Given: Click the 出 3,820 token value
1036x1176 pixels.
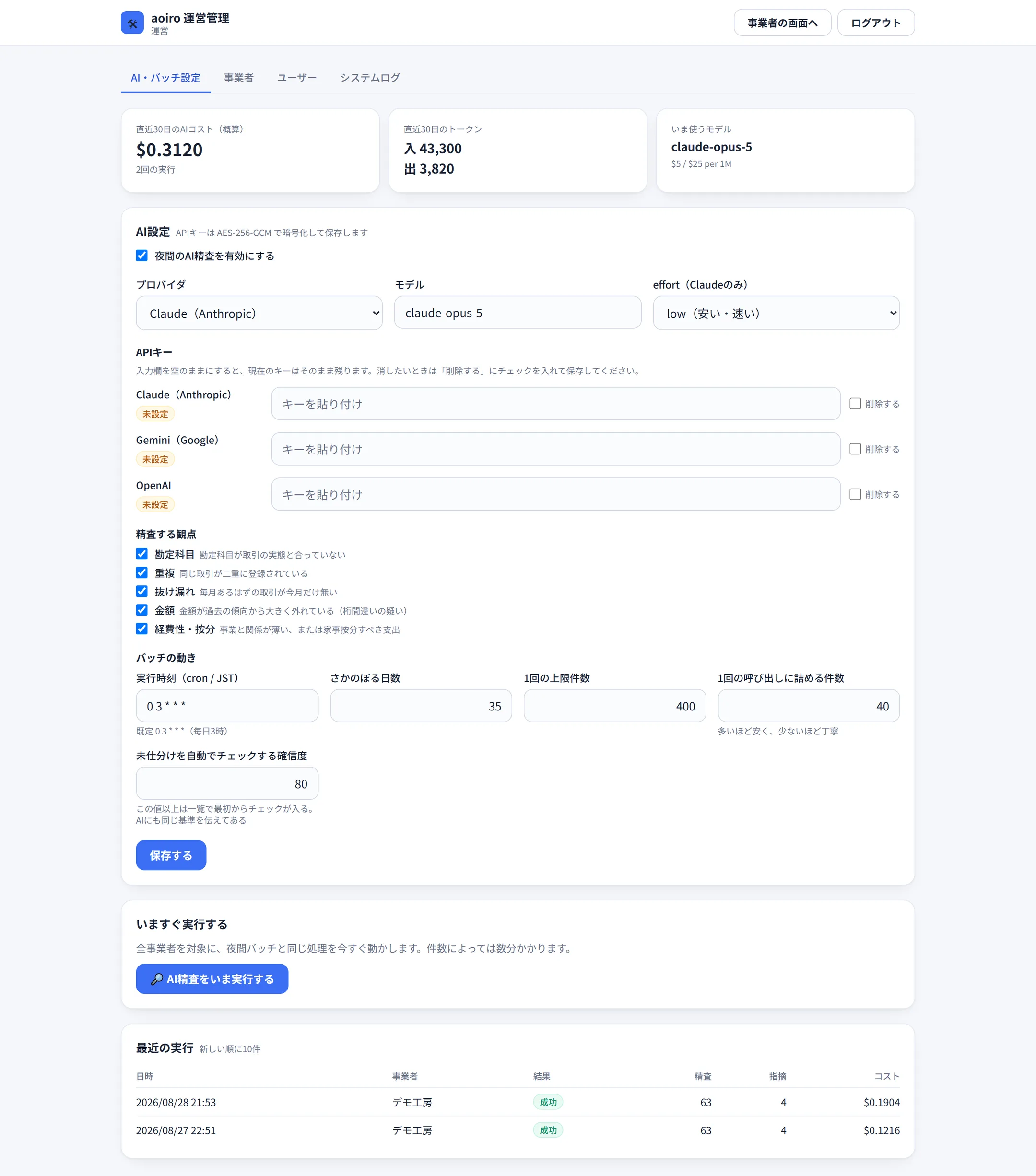Looking at the screenshot, I should click(x=429, y=169).
